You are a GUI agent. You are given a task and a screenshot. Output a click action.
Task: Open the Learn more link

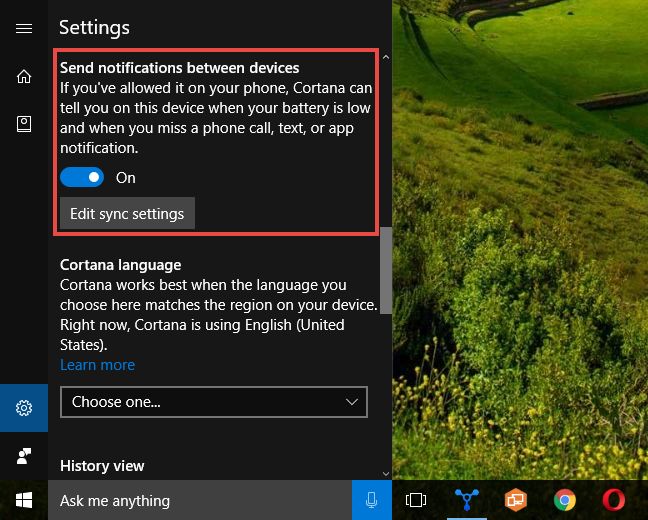coord(98,365)
